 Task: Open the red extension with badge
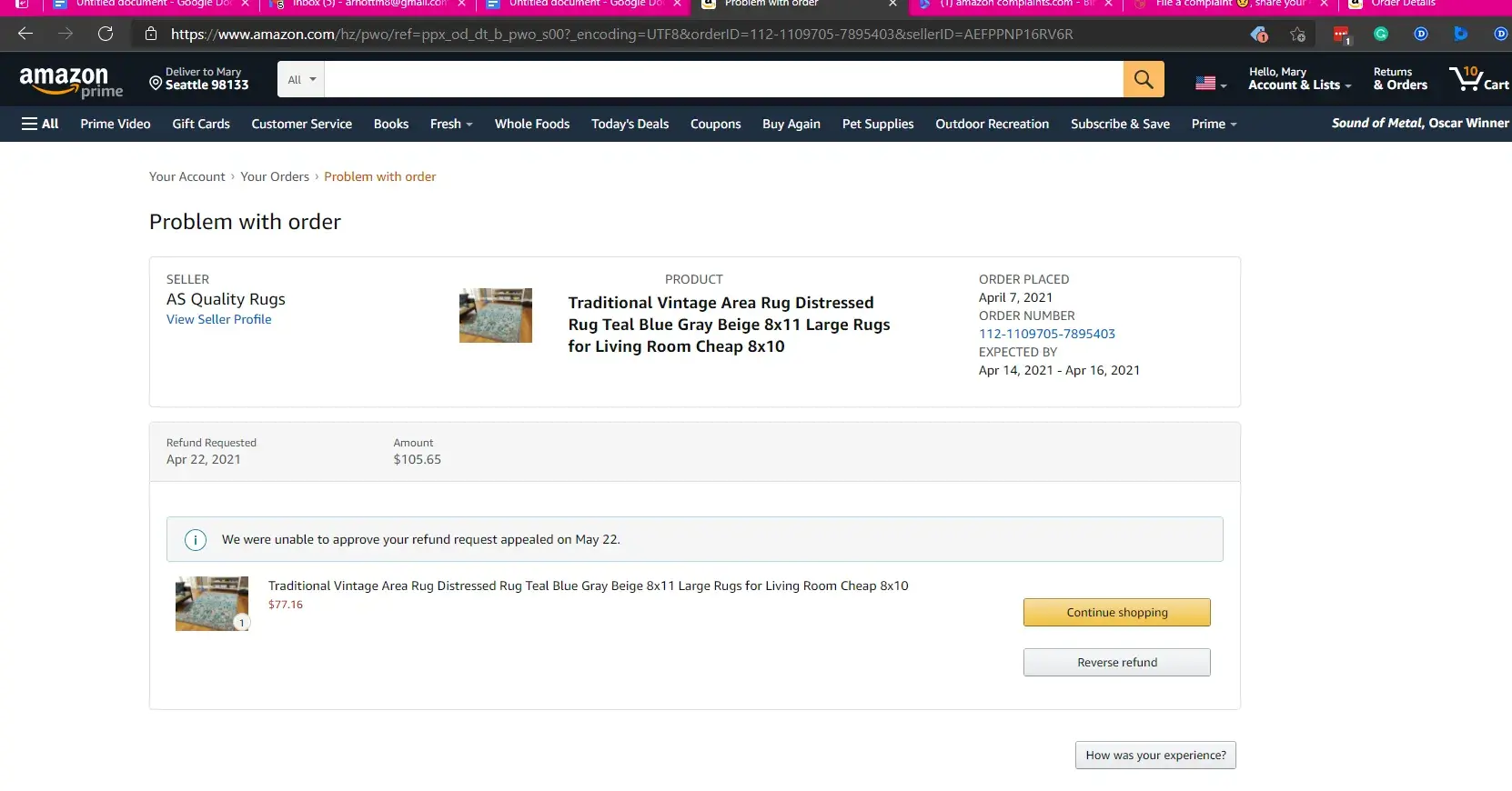1341,35
